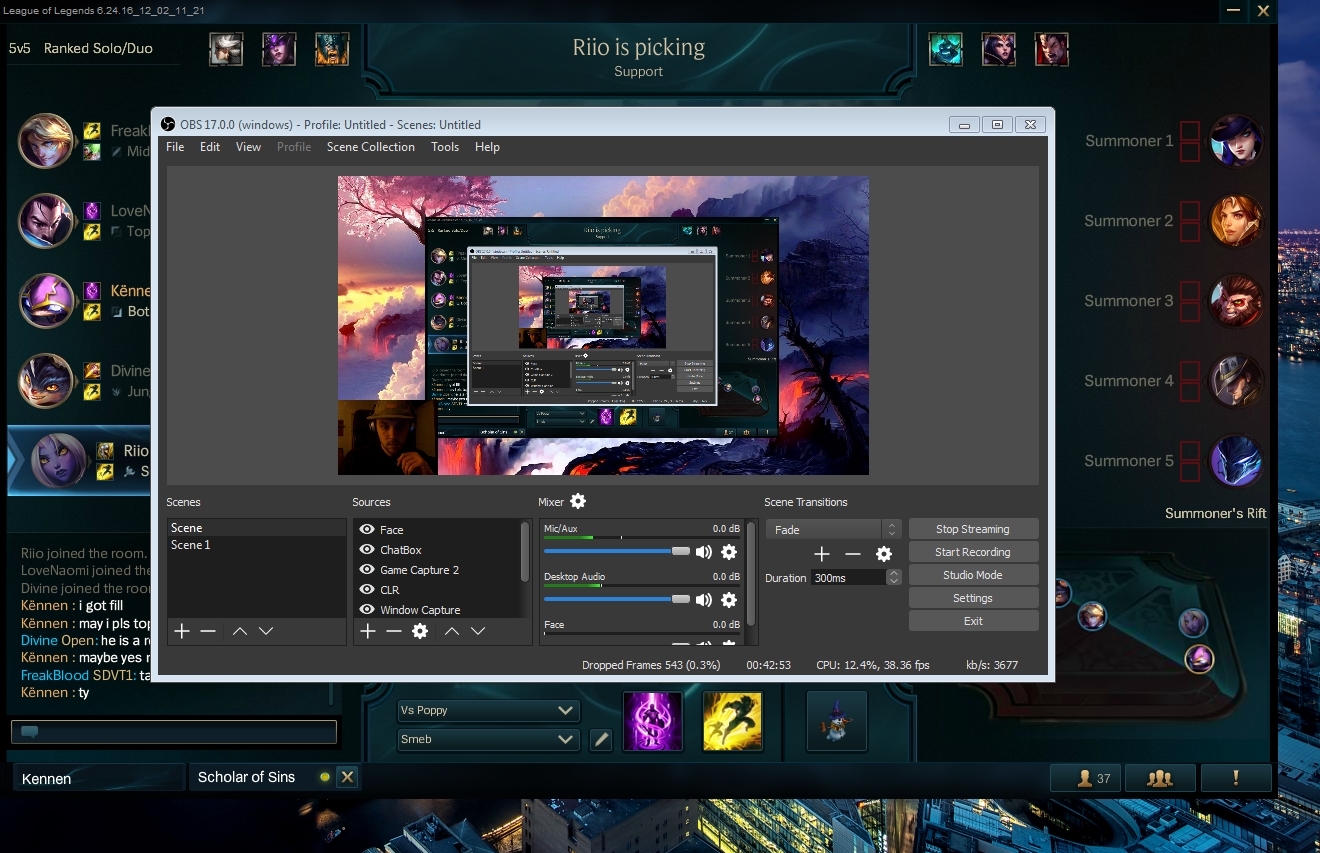This screenshot has height=853, width=1320.
Task: Open the Smeb mastery page dropdown
Action: click(488, 739)
